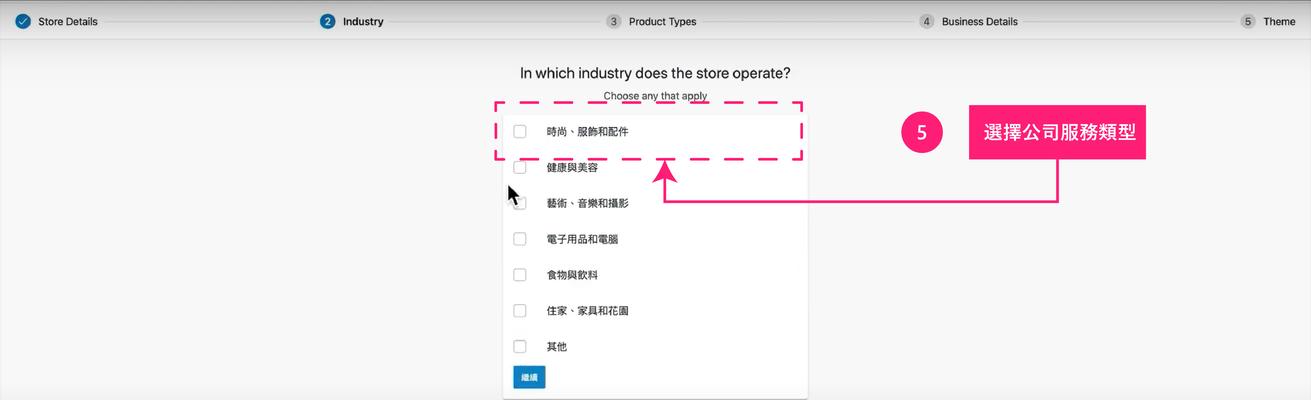Select the 食物與飲料 checkbox
1311x400 pixels.
520,275
